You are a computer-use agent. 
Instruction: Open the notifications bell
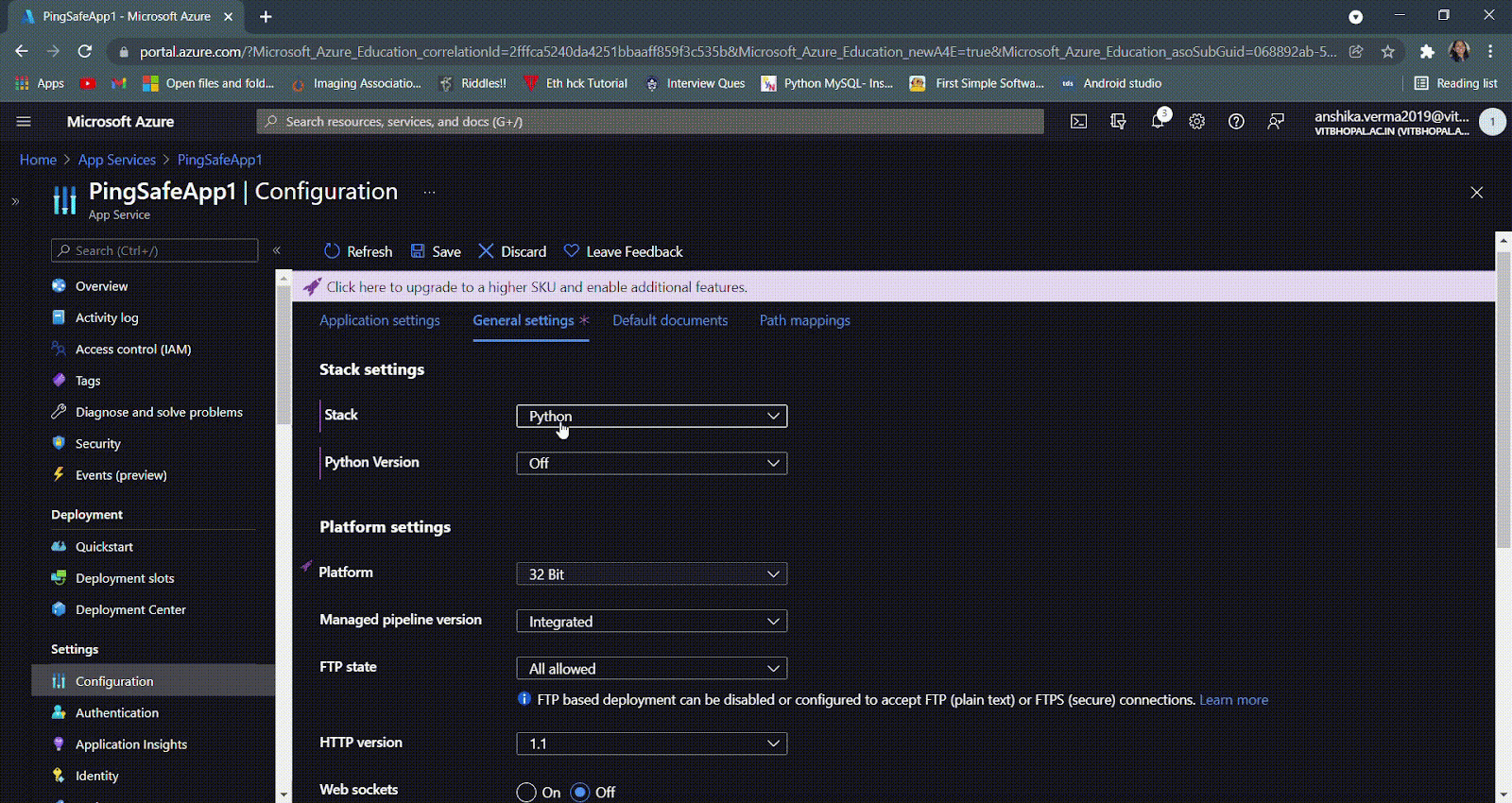(x=1158, y=122)
